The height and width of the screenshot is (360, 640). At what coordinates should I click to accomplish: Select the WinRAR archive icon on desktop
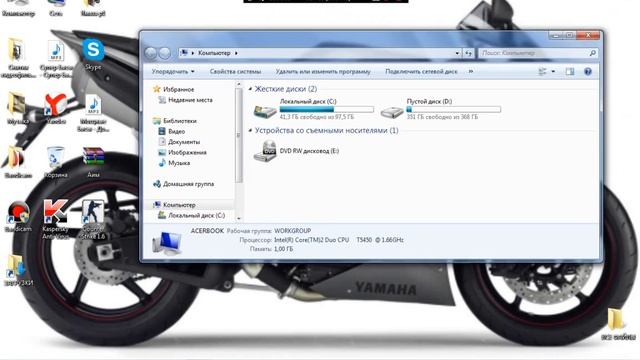click(x=93, y=162)
